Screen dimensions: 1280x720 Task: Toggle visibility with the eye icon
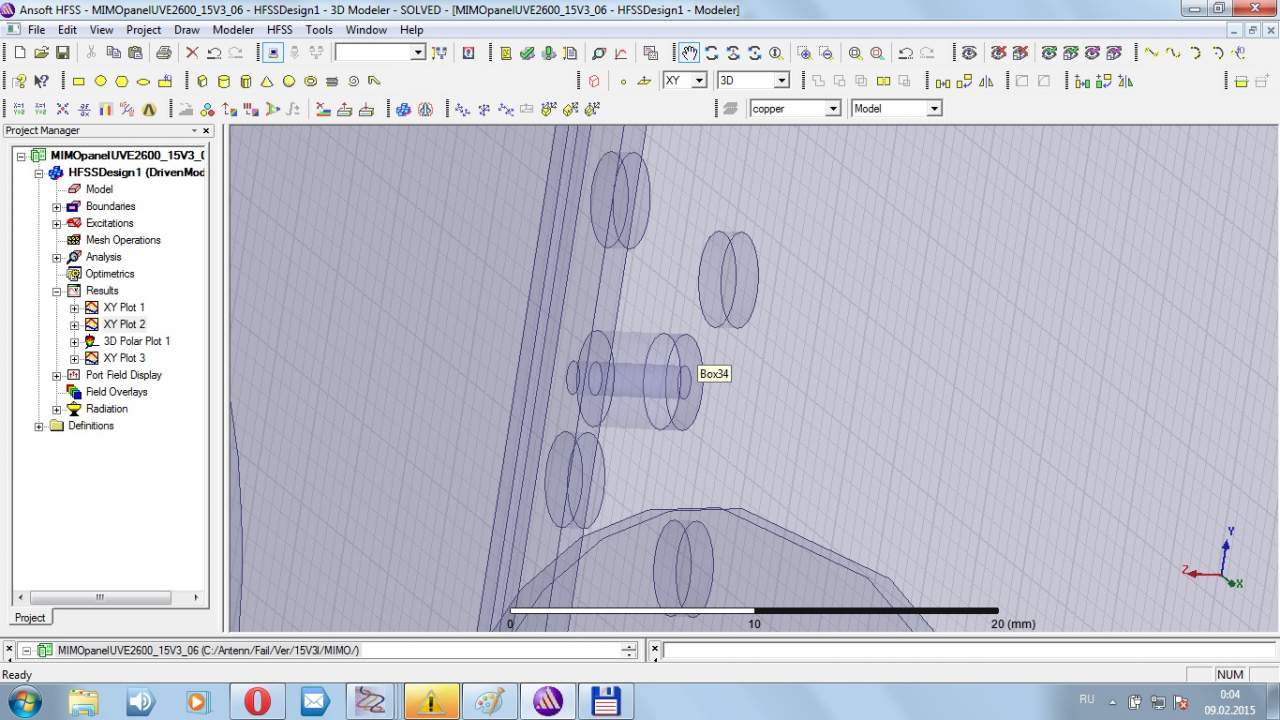(968, 53)
